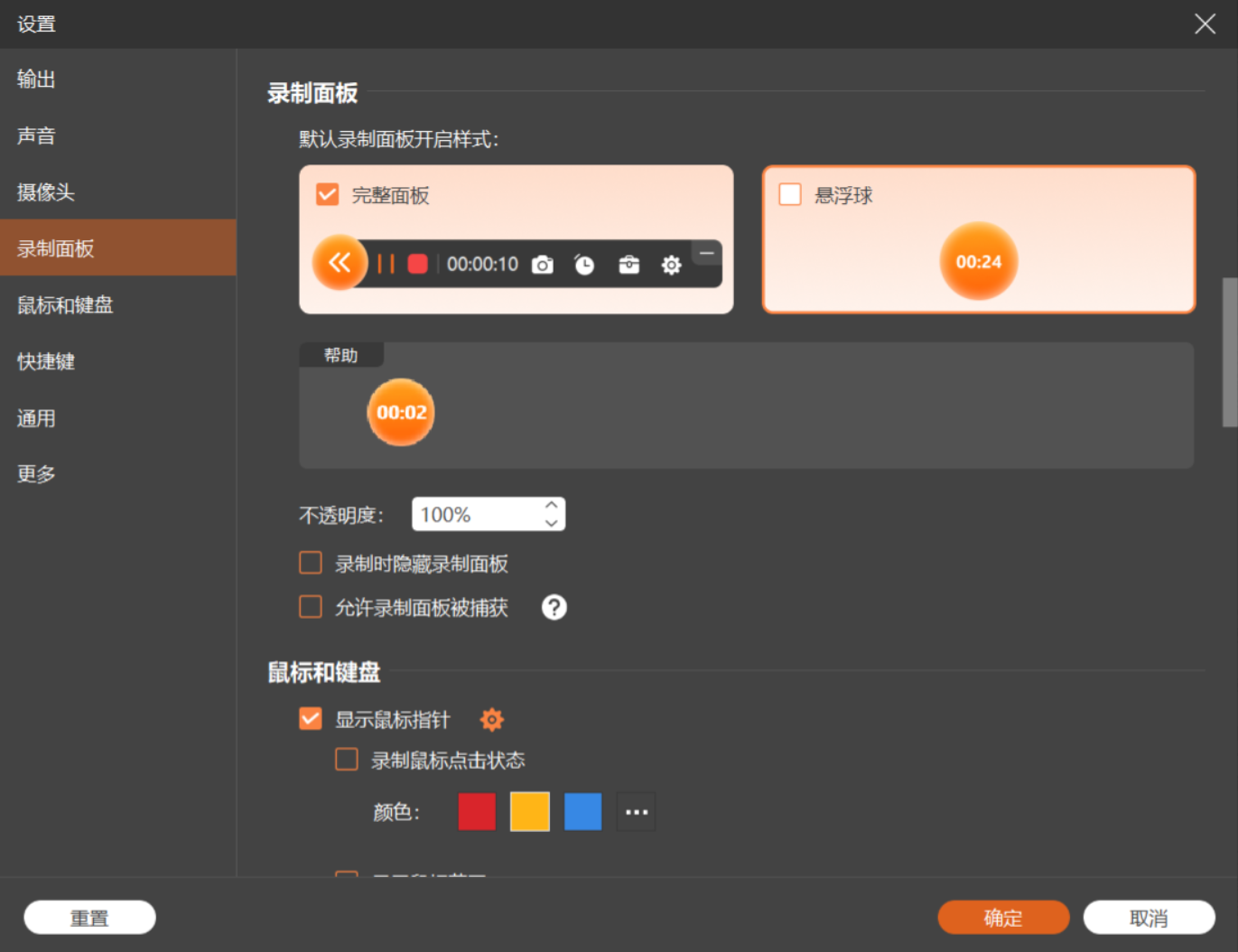Click the 不透明度 label
This screenshot has height=952, width=1238.
[x=341, y=515]
